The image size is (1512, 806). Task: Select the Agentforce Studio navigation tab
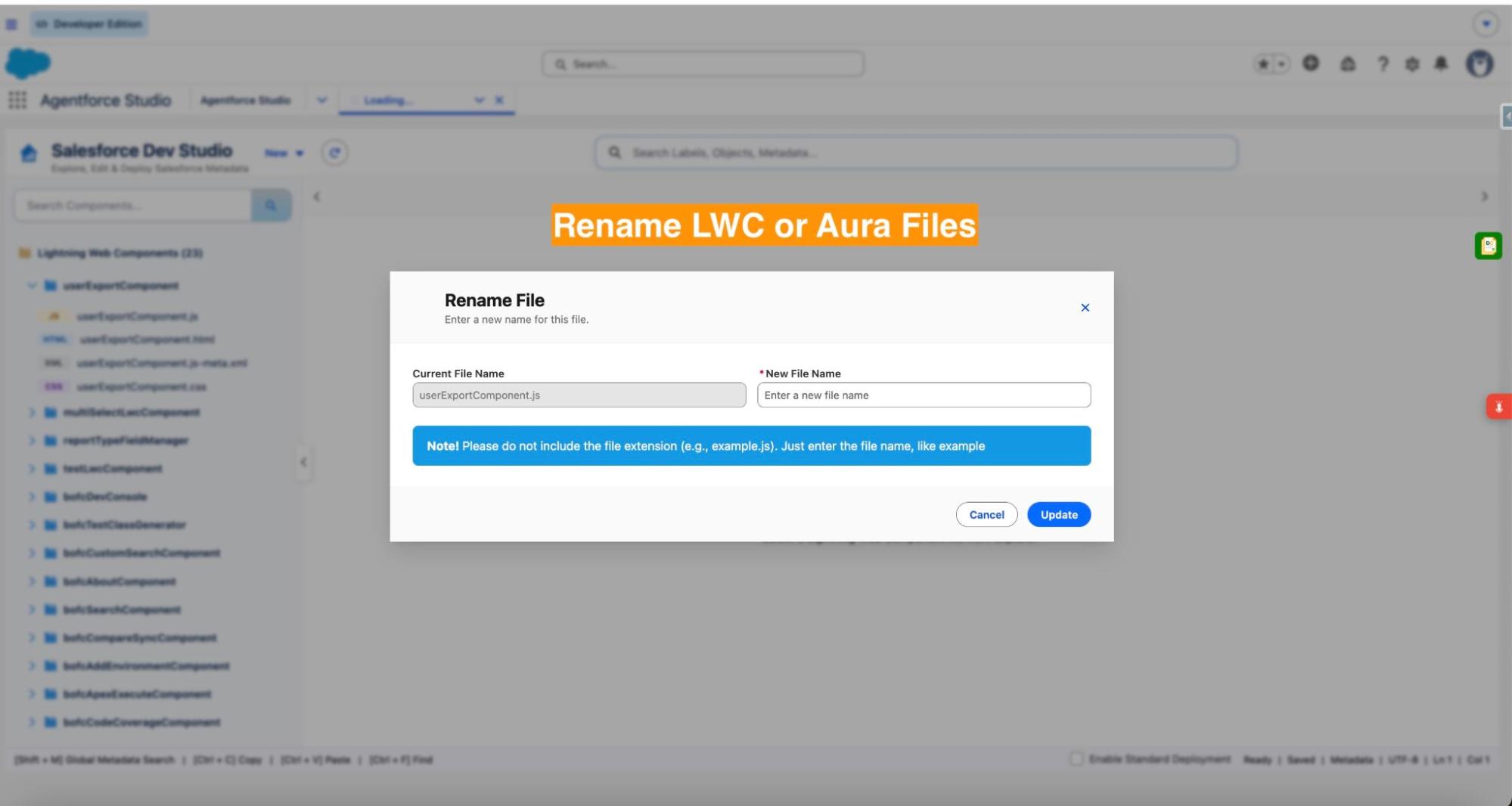246,101
